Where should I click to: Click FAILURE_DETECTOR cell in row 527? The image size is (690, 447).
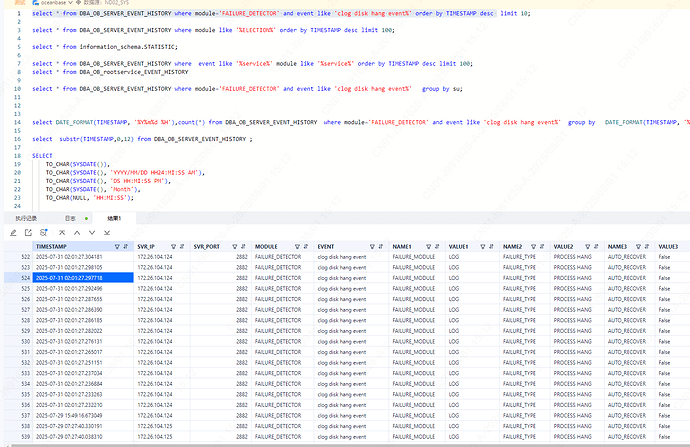(283, 310)
